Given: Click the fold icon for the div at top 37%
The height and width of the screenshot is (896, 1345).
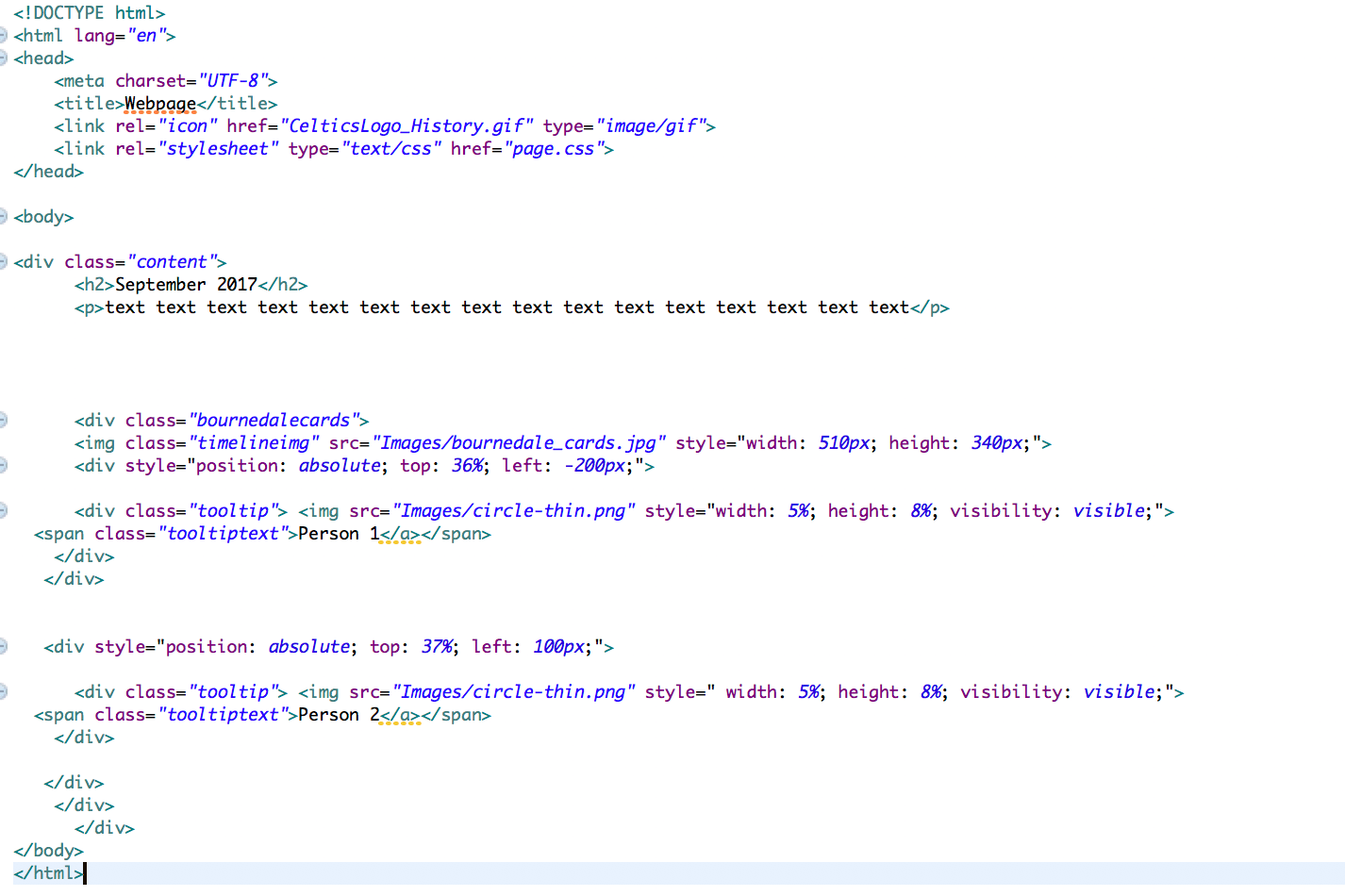Looking at the screenshot, I should tap(4, 646).
